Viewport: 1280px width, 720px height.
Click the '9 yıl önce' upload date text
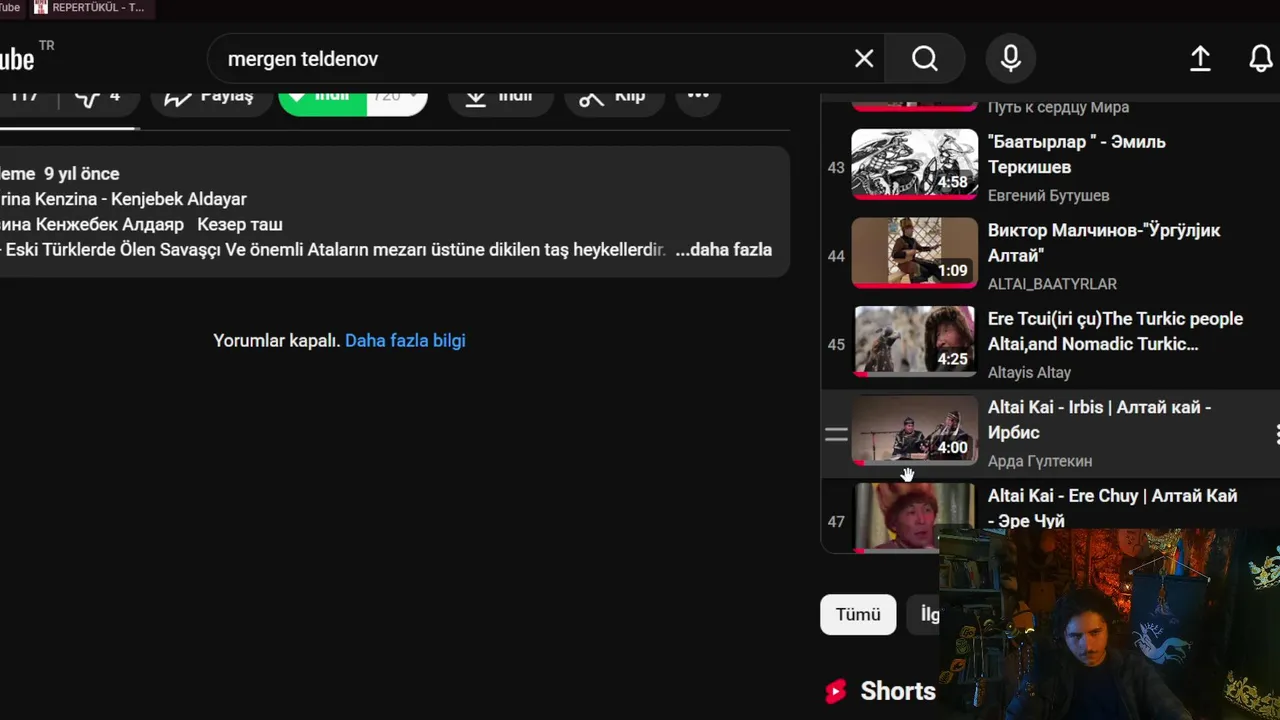tap(81, 174)
